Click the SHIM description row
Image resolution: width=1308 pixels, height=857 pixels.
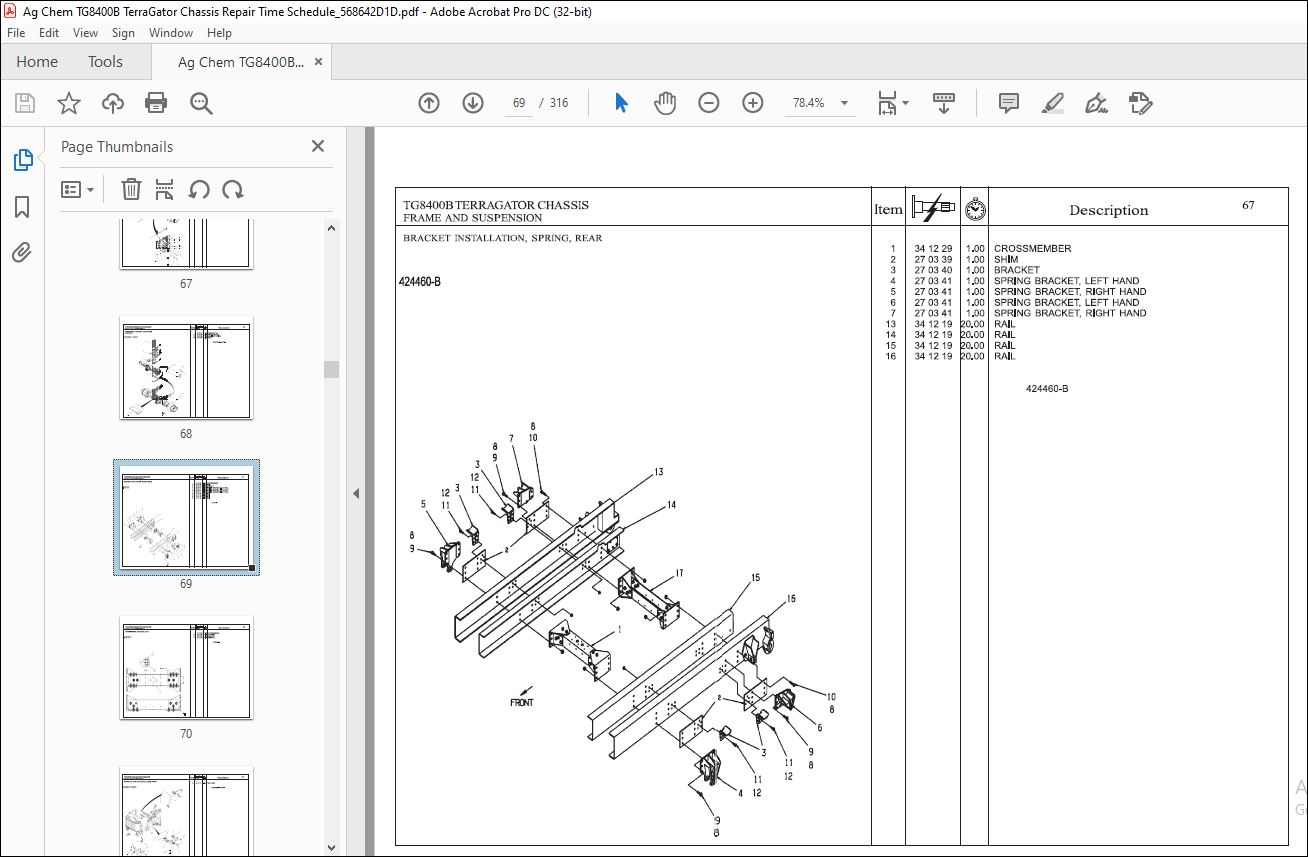coord(1006,260)
